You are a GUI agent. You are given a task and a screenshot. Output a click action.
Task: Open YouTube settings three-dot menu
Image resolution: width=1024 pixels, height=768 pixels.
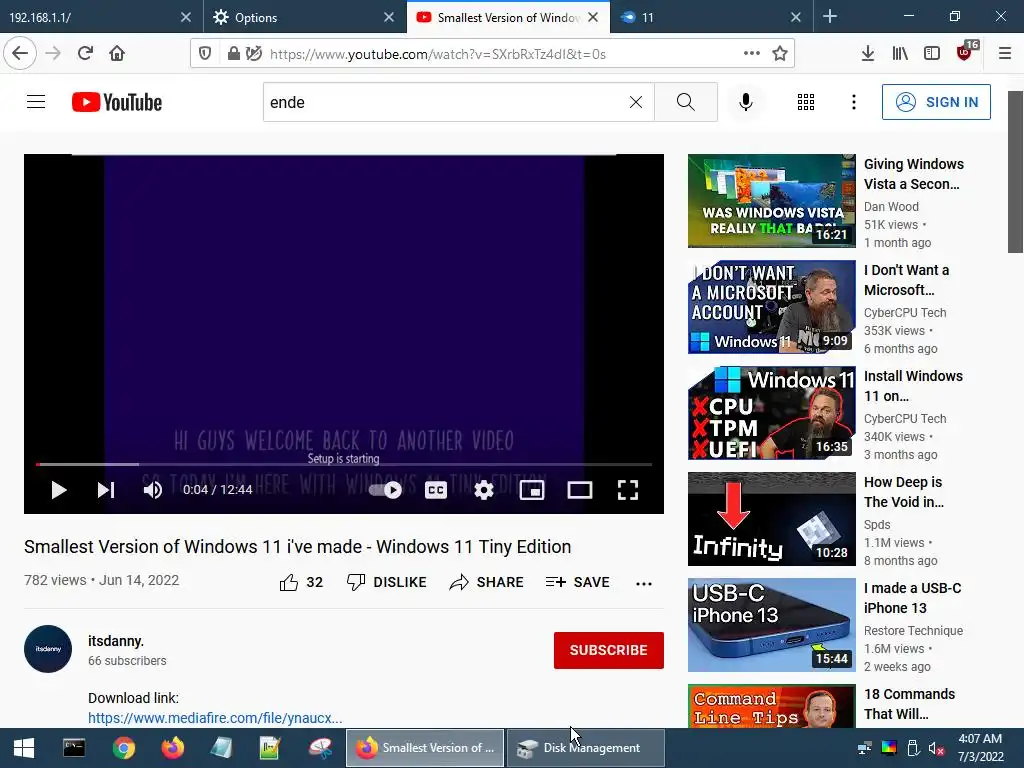click(x=854, y=102)
